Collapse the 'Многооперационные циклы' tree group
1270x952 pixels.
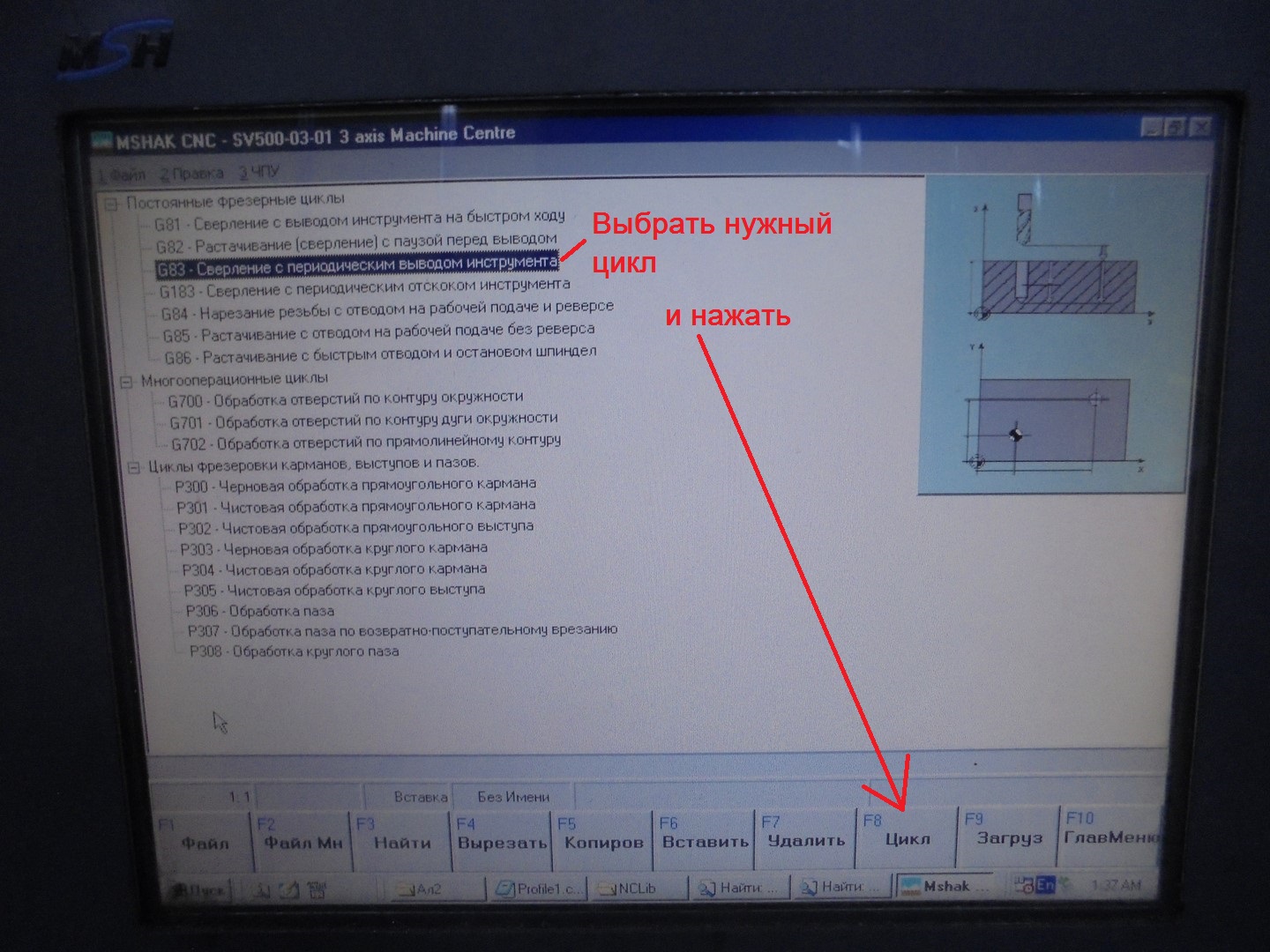(125, 383)
